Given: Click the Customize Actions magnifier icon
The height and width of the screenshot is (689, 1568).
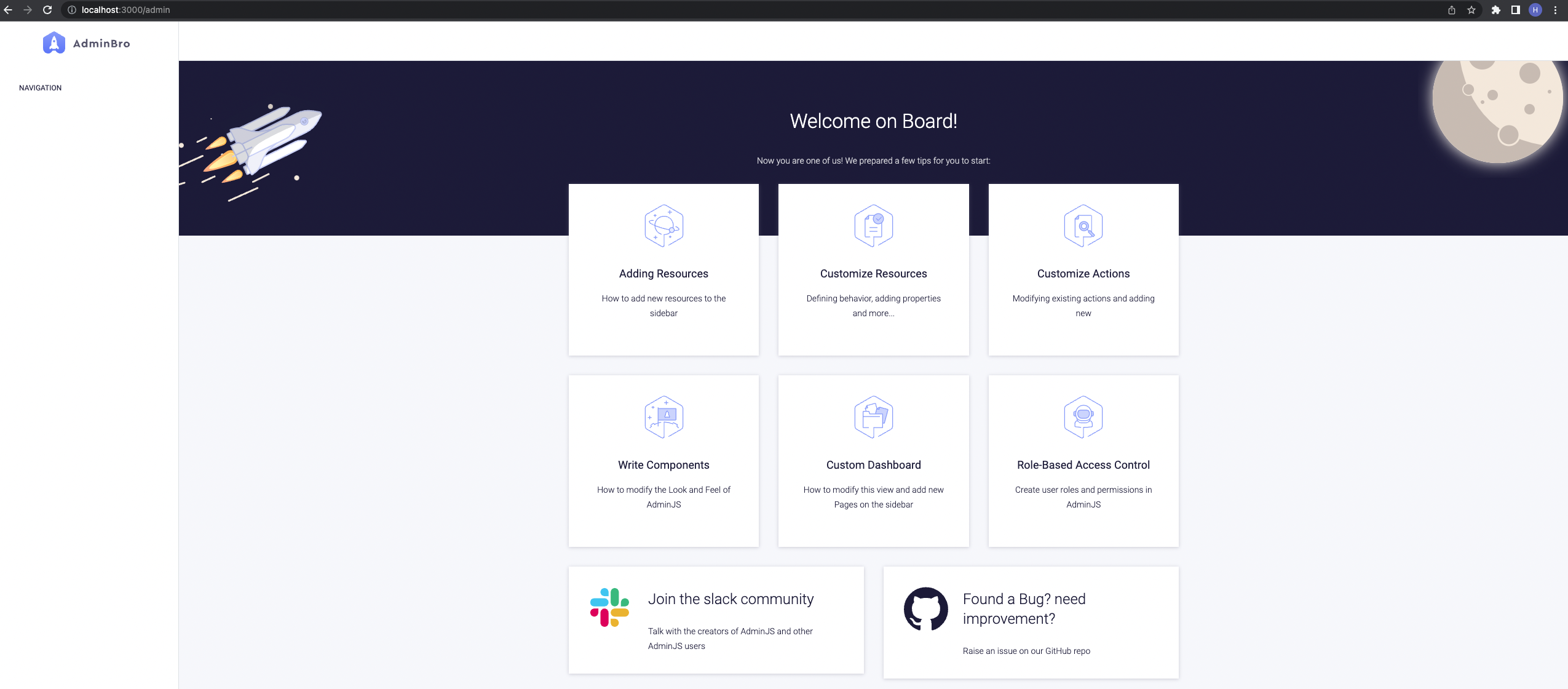Looking at the screenshot, I should (x=1083, y=225).
